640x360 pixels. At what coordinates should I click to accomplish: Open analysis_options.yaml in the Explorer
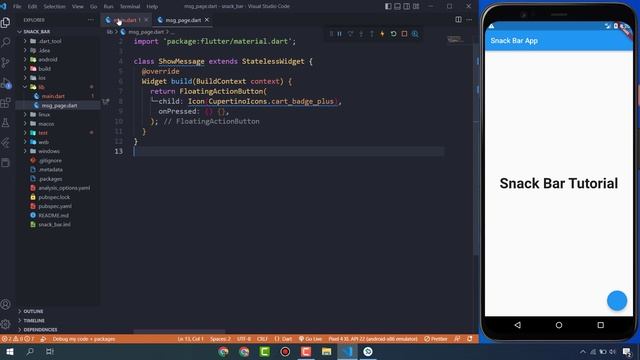64,188
